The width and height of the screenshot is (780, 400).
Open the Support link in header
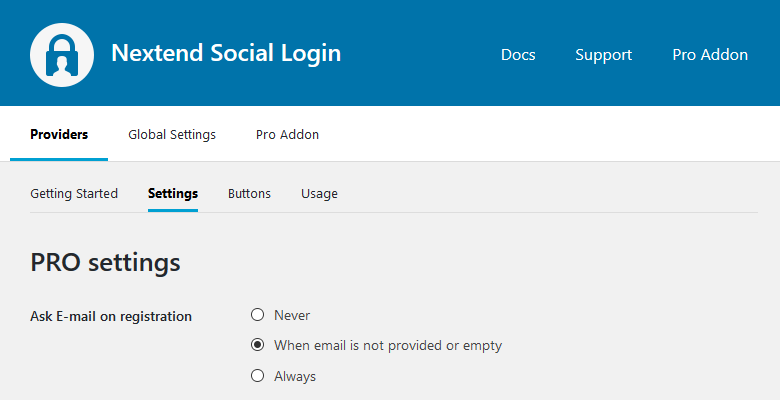603,55
